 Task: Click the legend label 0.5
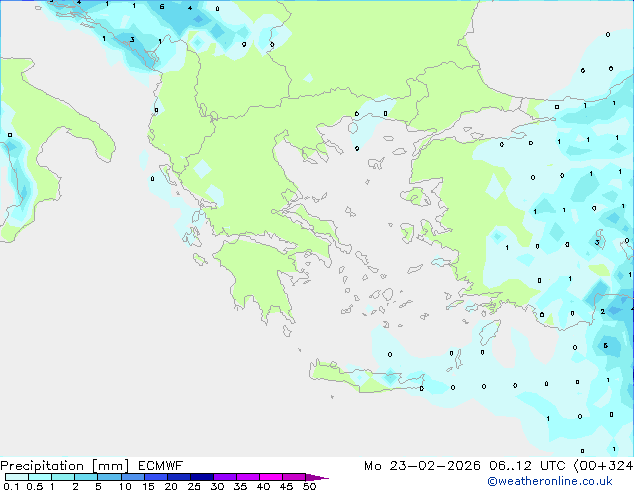[35, 486]
